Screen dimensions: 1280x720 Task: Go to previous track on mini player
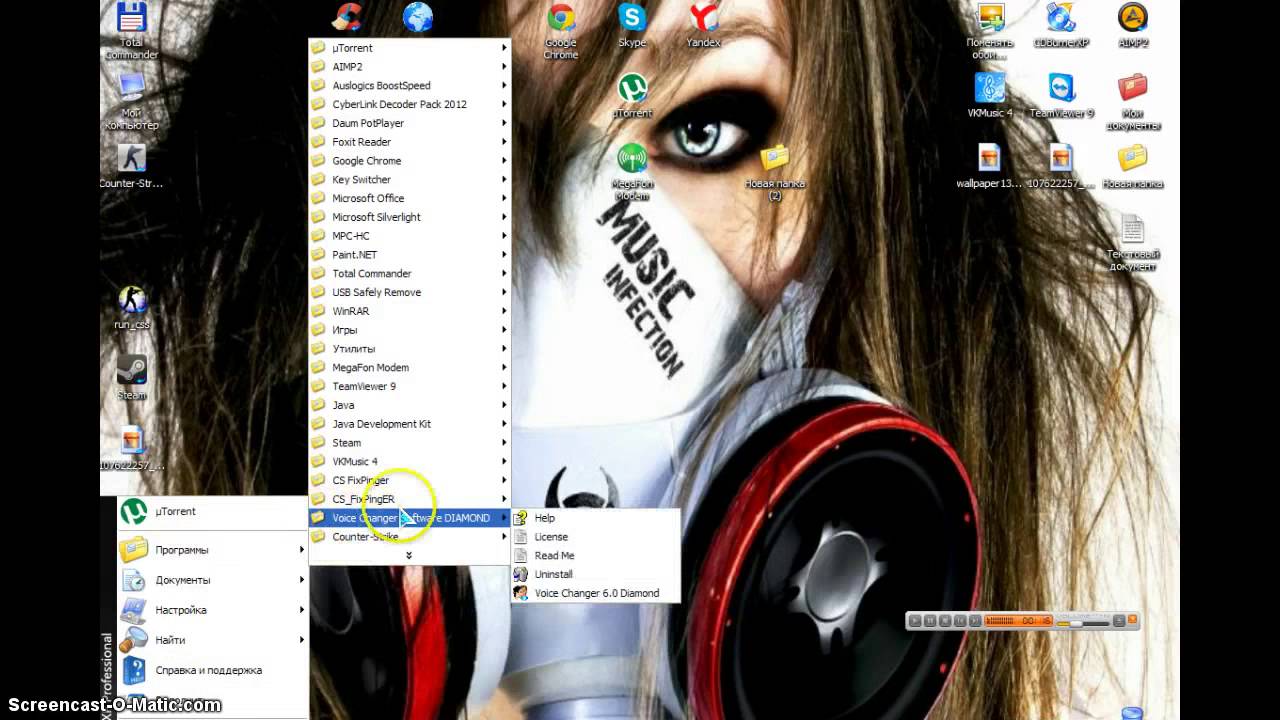960,621
